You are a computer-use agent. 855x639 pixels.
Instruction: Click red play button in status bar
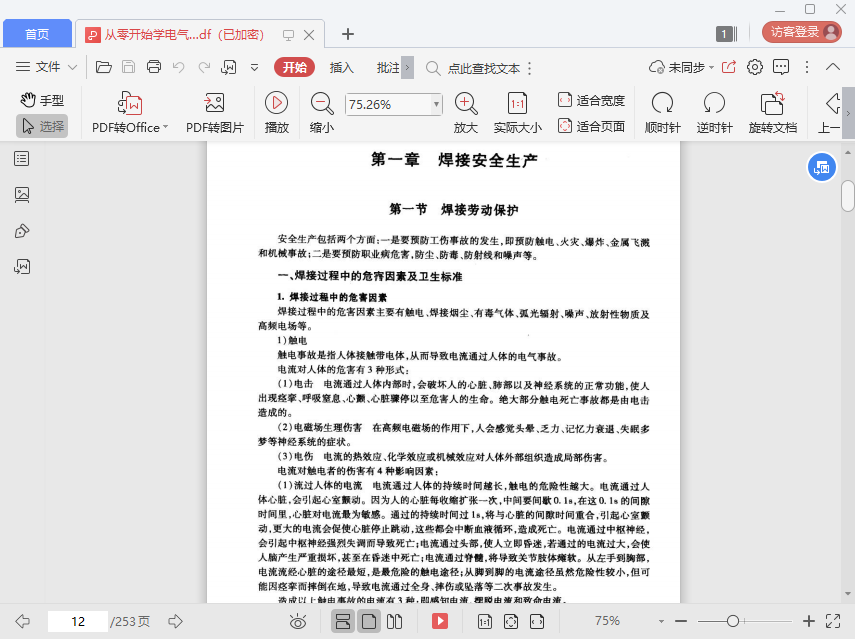(440, 621)
